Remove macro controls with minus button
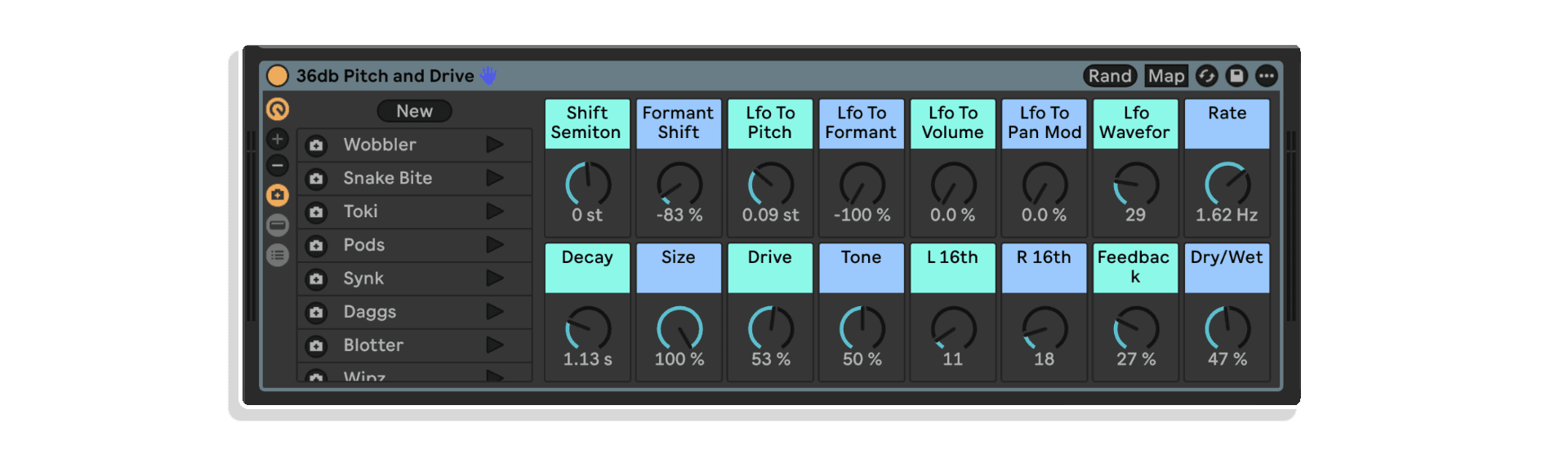Screen dimensions: 1568x450 pyautogui.click(x=278, y=166)
